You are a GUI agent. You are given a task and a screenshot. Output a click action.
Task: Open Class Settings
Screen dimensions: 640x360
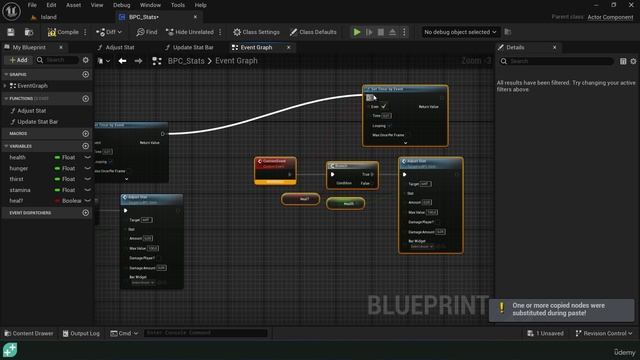pyautogui.click(x=256, y=32)
